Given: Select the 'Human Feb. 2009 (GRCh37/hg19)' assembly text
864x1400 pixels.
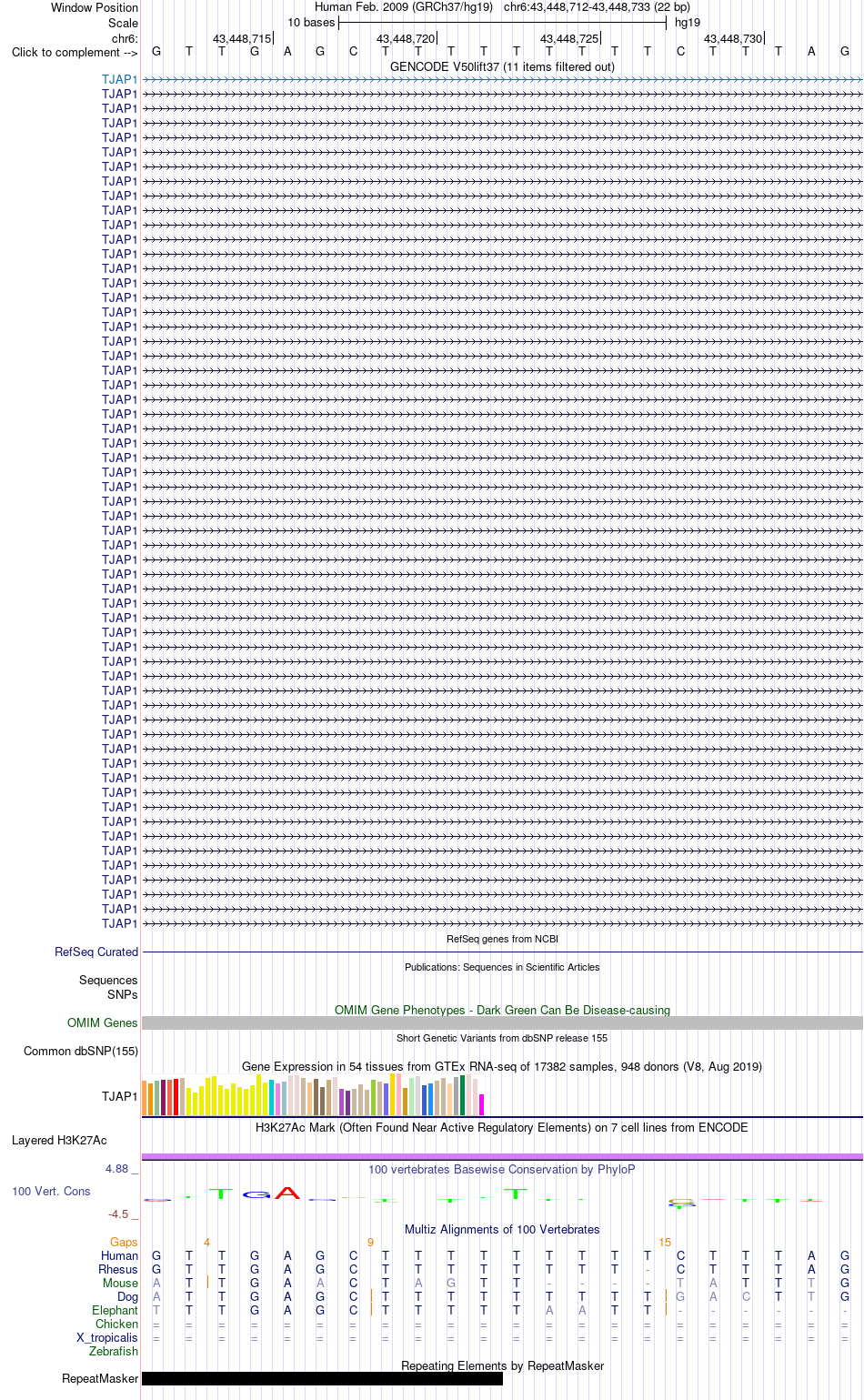Looking at the screenshot, I should (x=404, y=7).
